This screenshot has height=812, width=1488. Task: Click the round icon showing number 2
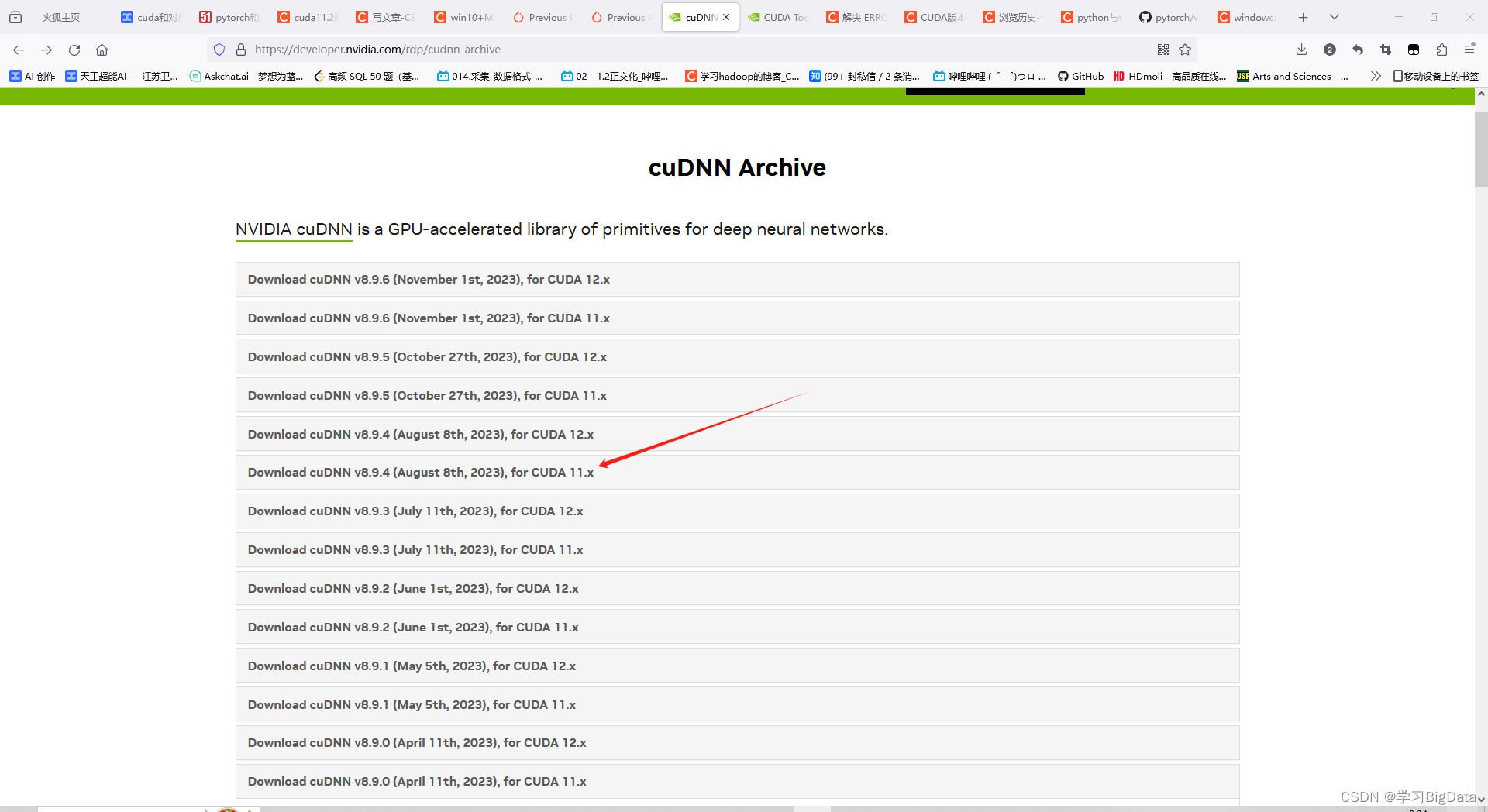point(1330,50)
